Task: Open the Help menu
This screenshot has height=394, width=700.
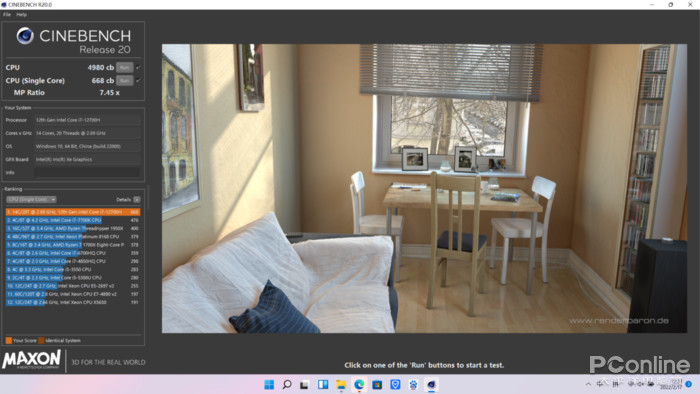Action: pyautogui.click(x=21, y=15)
